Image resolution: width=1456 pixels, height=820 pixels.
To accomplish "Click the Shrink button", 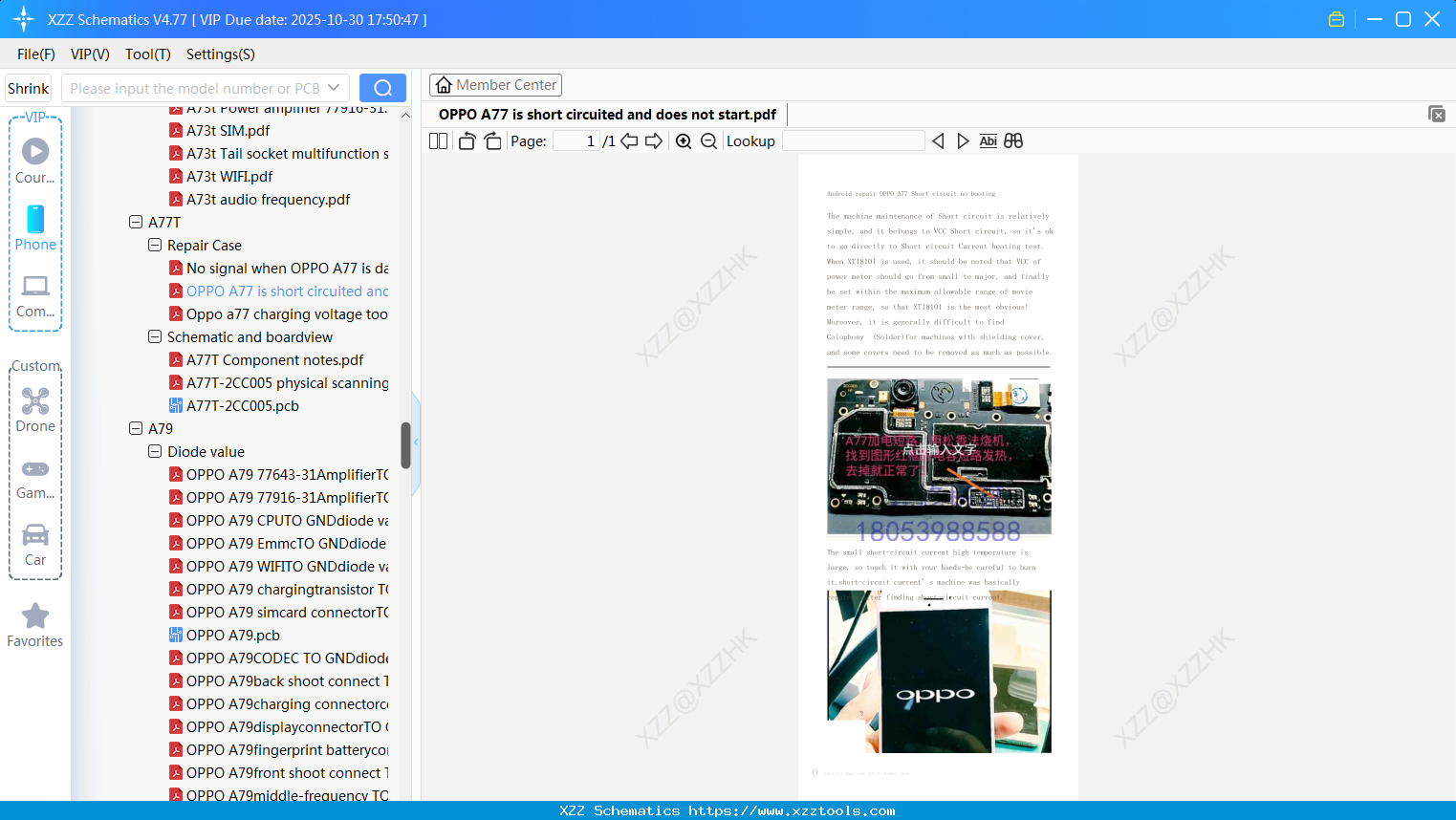I will [x=28, y=88].
